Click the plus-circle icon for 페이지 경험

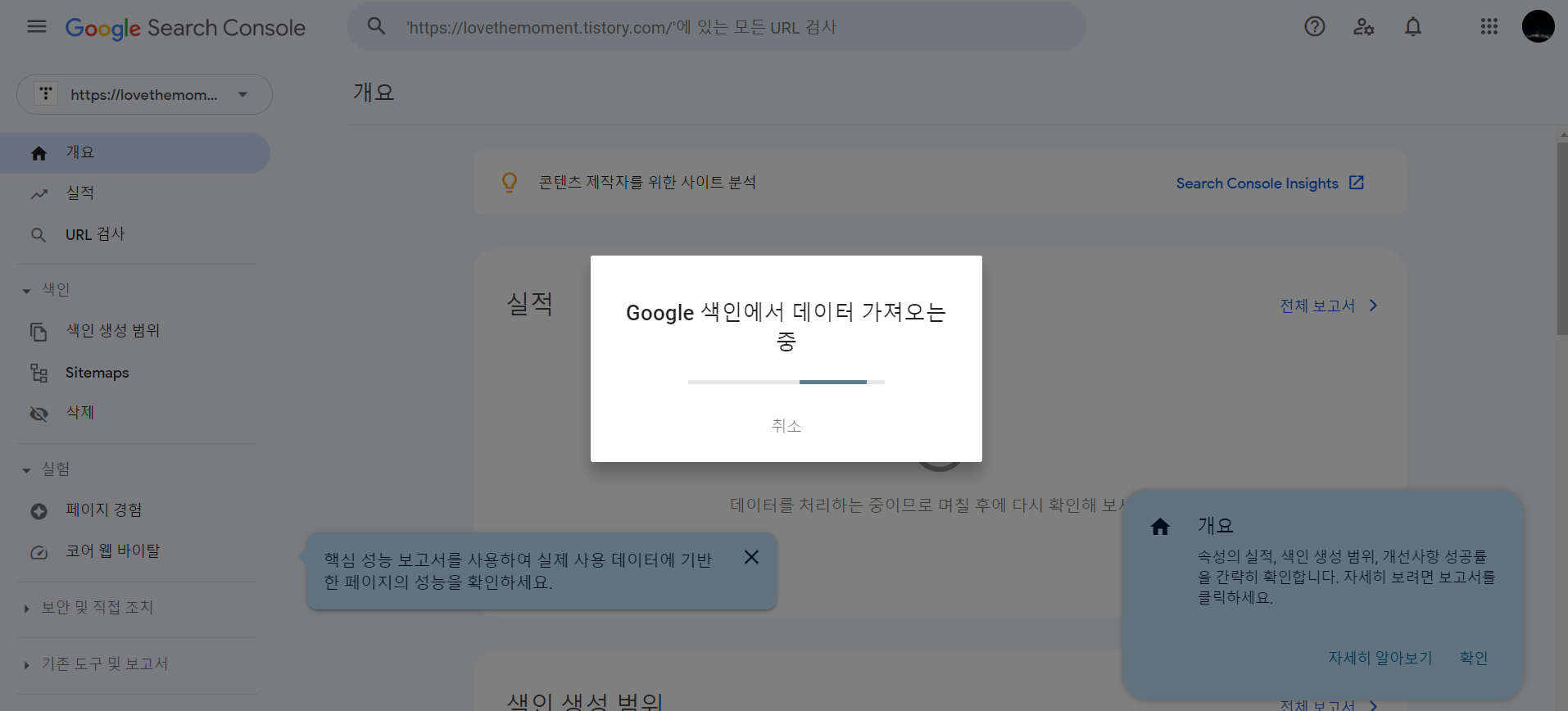coord(39,511)
